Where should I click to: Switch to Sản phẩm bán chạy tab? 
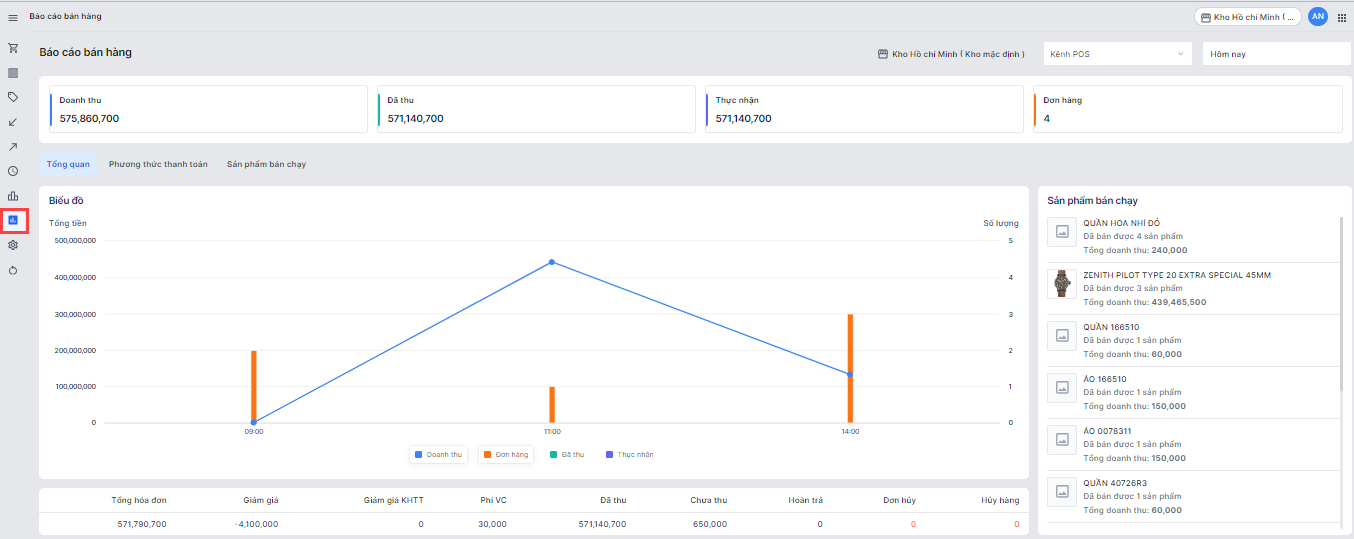[266, 164]
